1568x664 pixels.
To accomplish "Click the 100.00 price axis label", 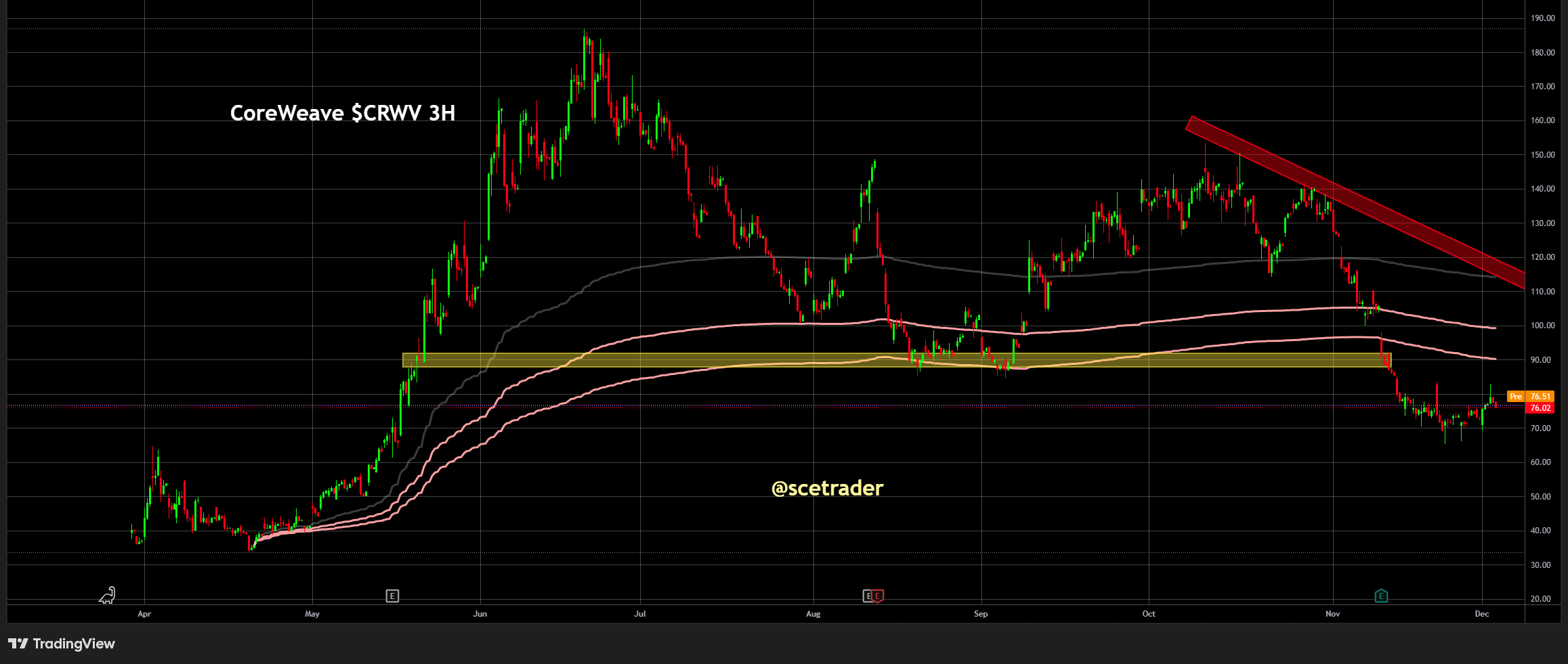I will coord(1542,326).
